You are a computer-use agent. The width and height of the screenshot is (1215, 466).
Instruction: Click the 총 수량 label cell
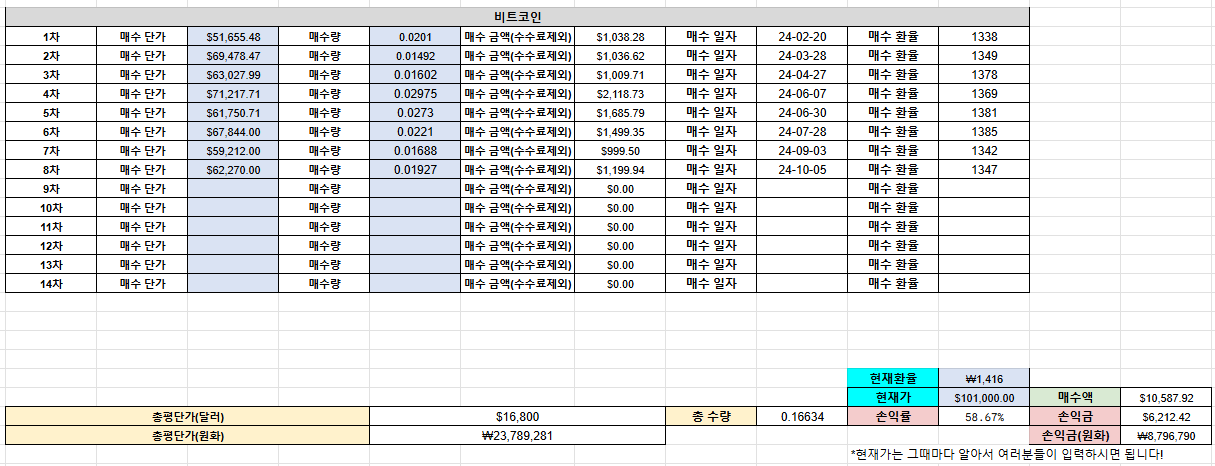point(711,417)
